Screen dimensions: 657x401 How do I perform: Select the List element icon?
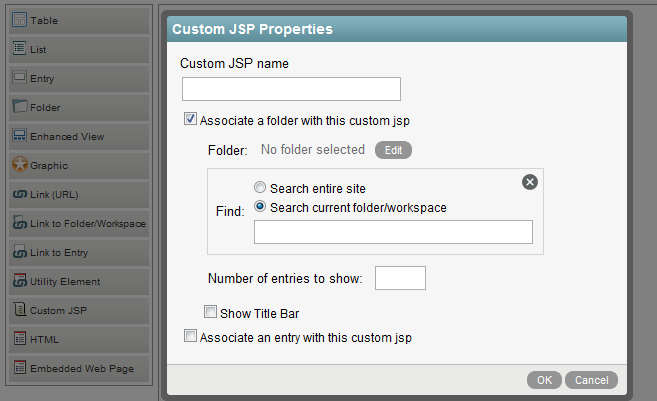click(x=19, y=48)
